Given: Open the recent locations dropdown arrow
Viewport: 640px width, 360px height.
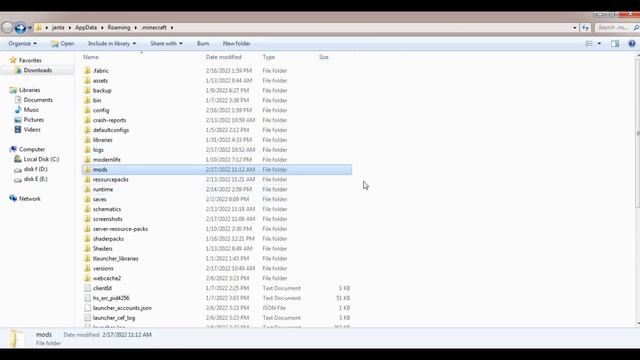Looking at the screenshot, I should point(30,28).
